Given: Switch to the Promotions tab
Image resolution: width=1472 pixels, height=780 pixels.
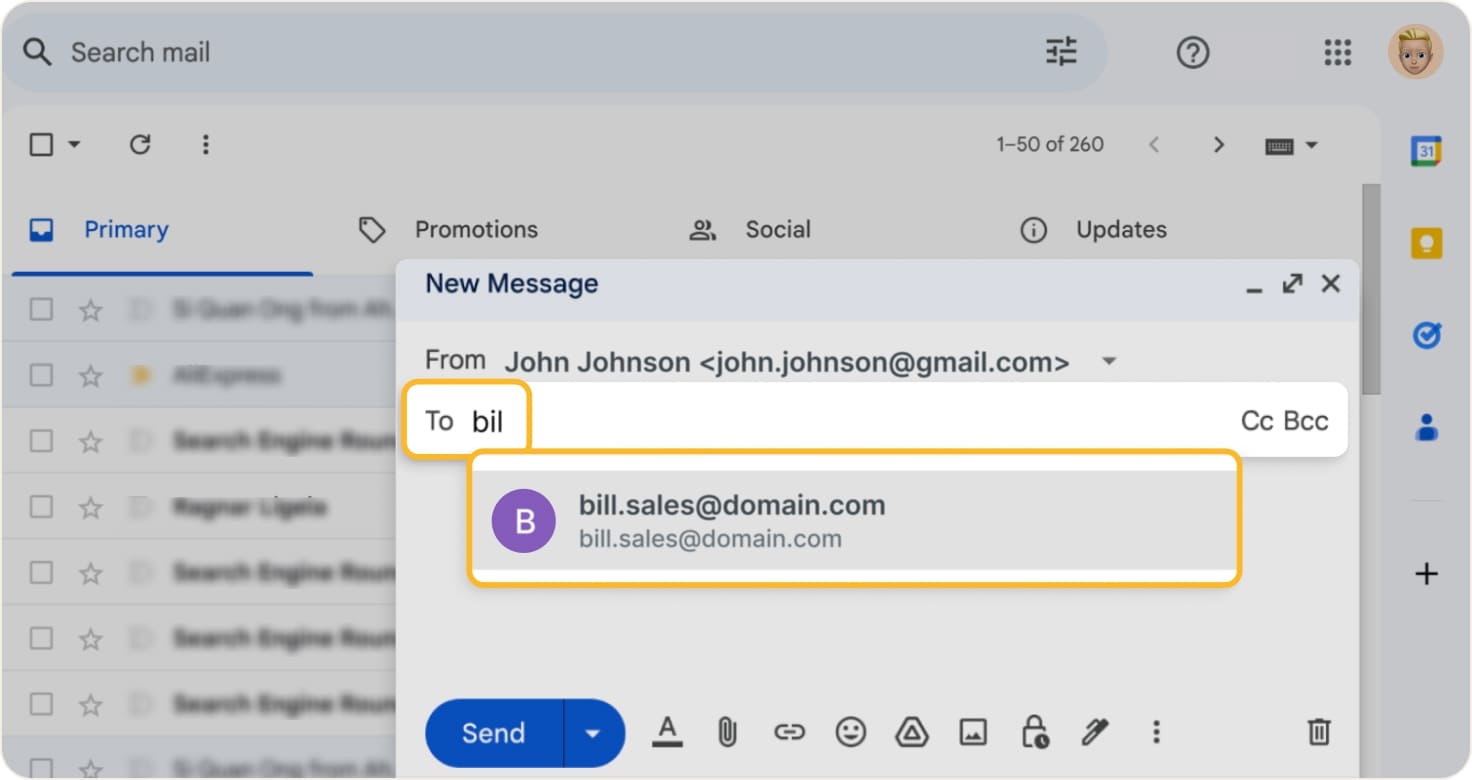Looking at the screenshot, I should (476, 229).
